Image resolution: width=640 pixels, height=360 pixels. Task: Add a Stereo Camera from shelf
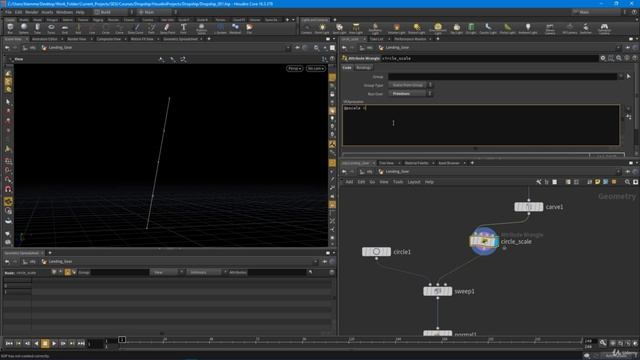click(x=550, y=29)
